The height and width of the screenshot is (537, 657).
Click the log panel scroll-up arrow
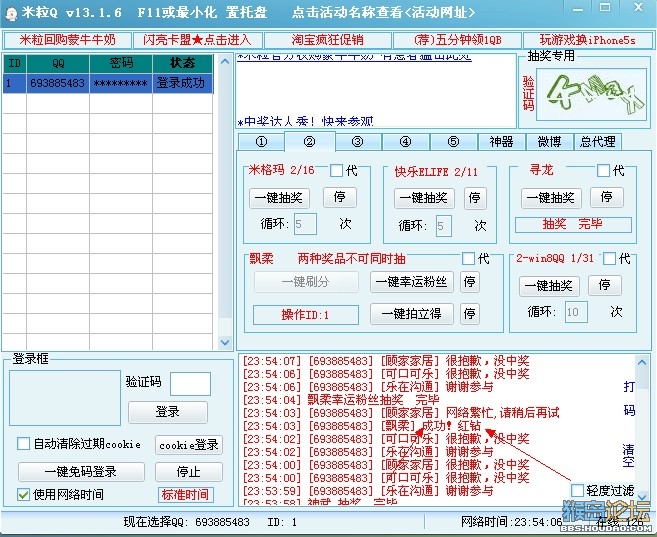pyautogui.click(x=641, y=361)
